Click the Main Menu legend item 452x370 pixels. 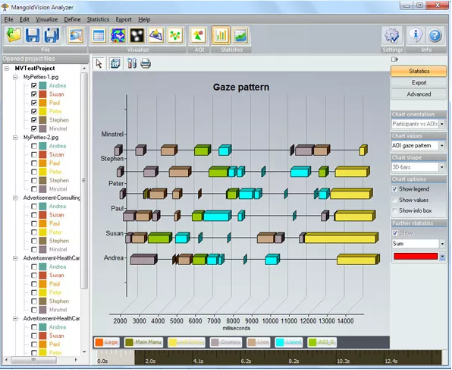pyautogui.click(x=143, y=342)
